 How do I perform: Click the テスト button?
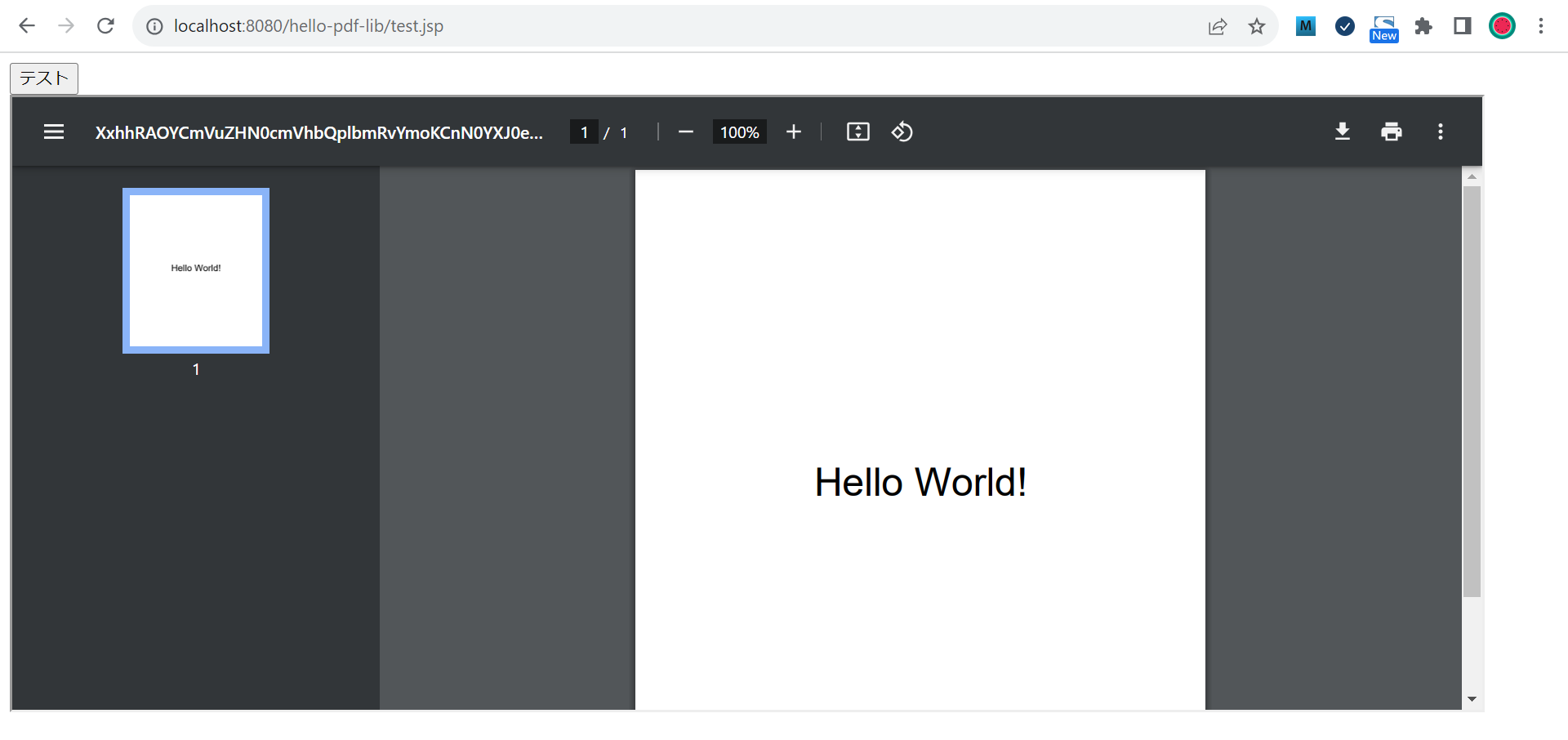pos(44,78)
